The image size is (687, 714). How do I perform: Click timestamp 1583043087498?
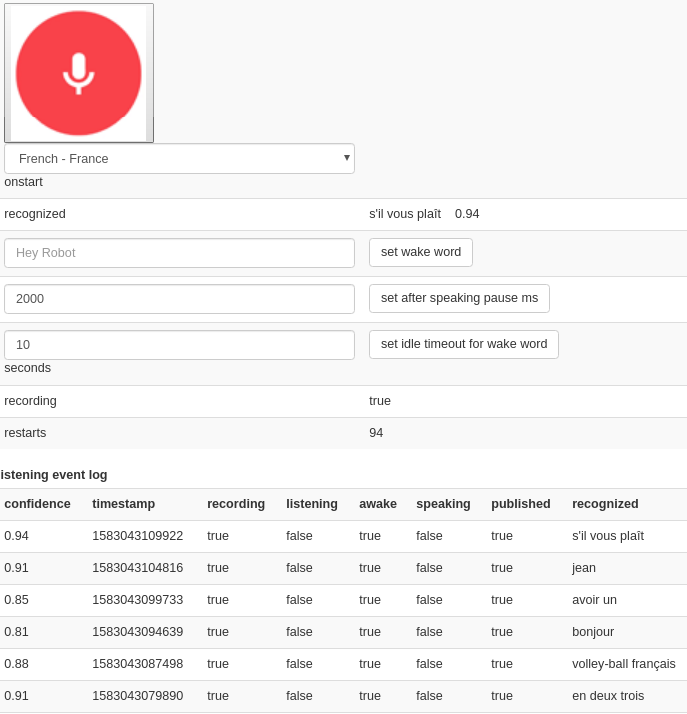[137, 664]
